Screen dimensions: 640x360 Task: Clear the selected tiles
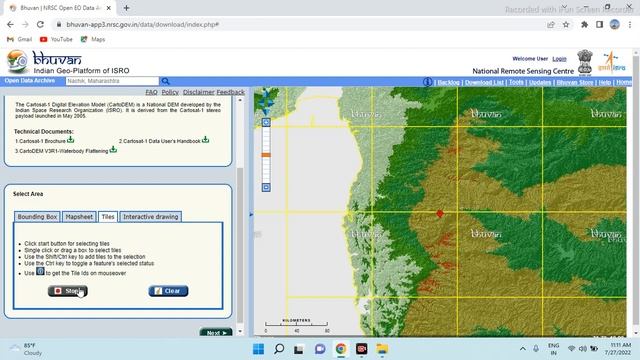[x=168, y=291]
